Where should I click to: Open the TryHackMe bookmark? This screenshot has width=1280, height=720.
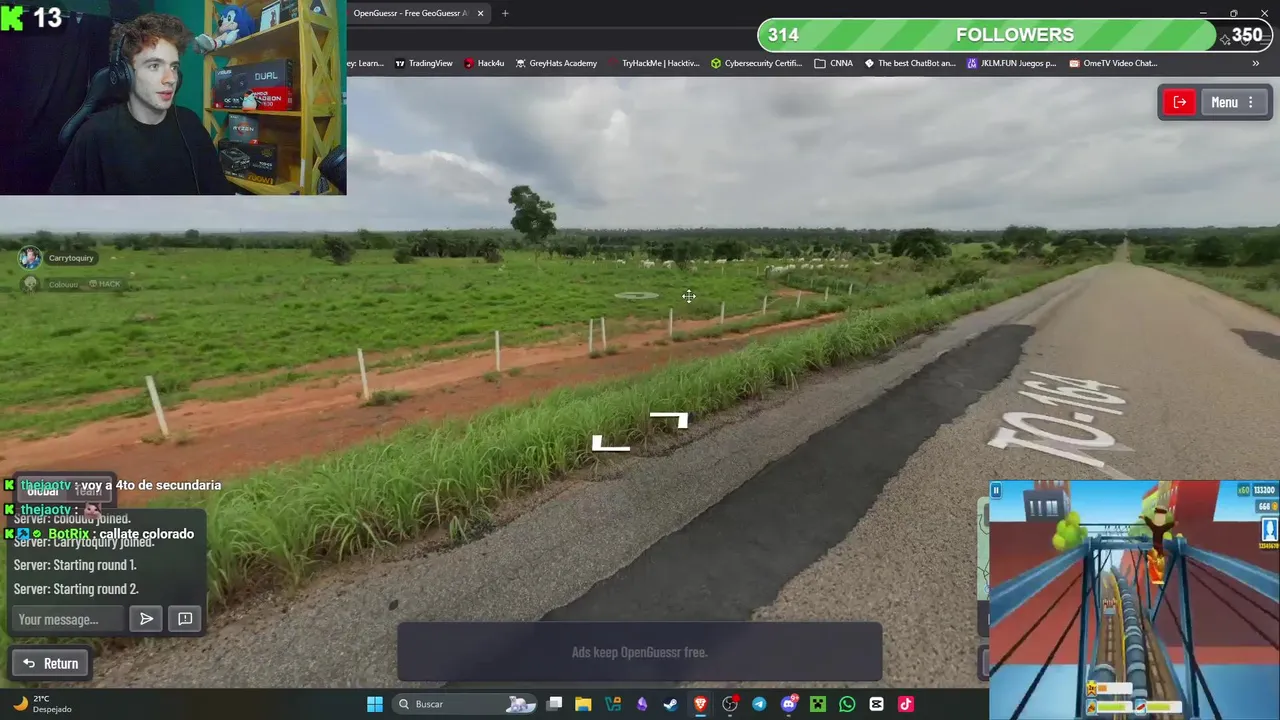tap(654, 63)
